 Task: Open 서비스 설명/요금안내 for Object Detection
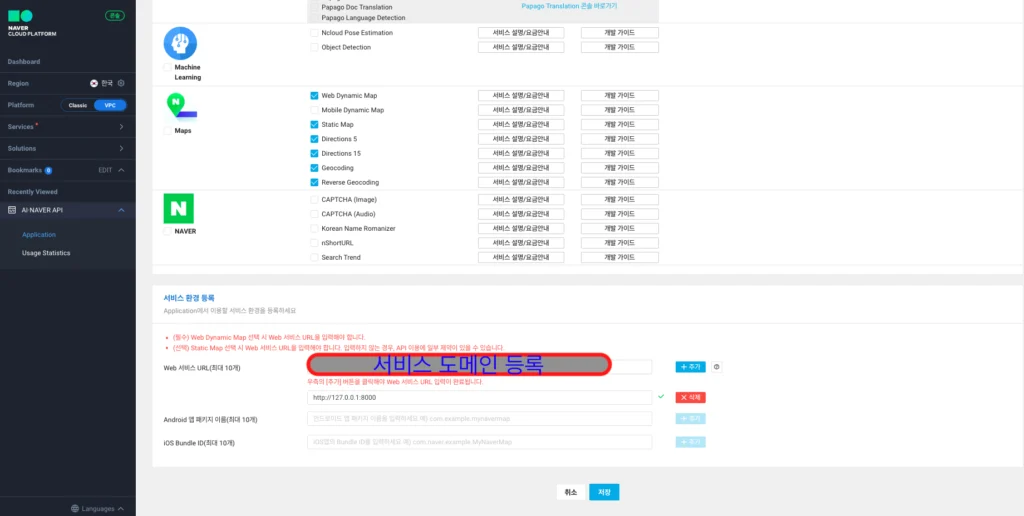click(520, 47)
